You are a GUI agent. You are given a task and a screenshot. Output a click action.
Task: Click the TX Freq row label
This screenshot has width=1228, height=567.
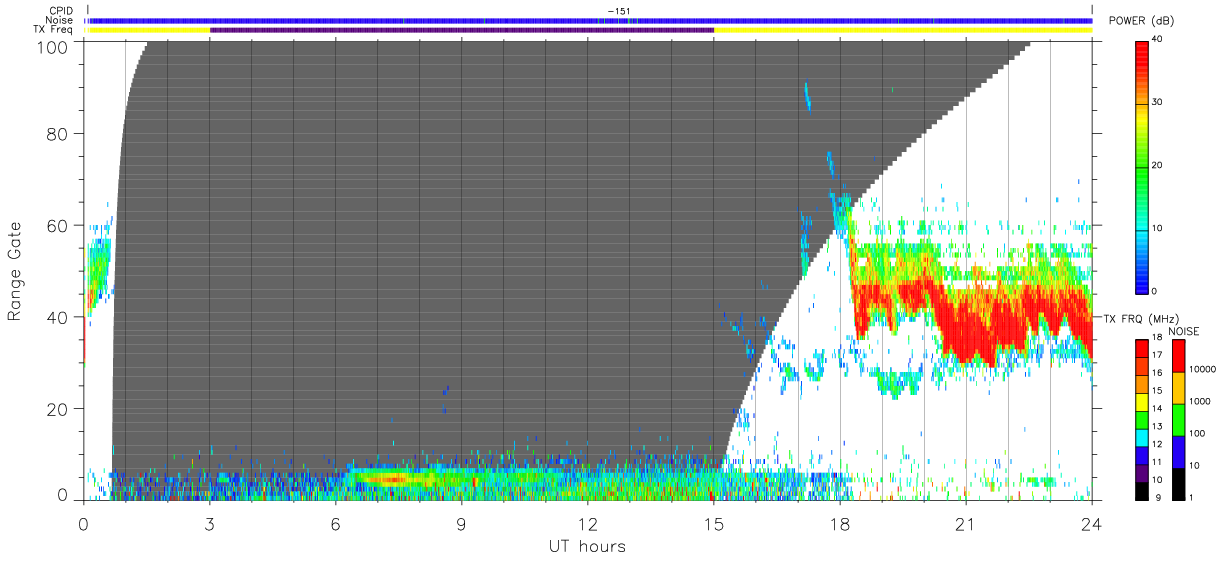53,29
